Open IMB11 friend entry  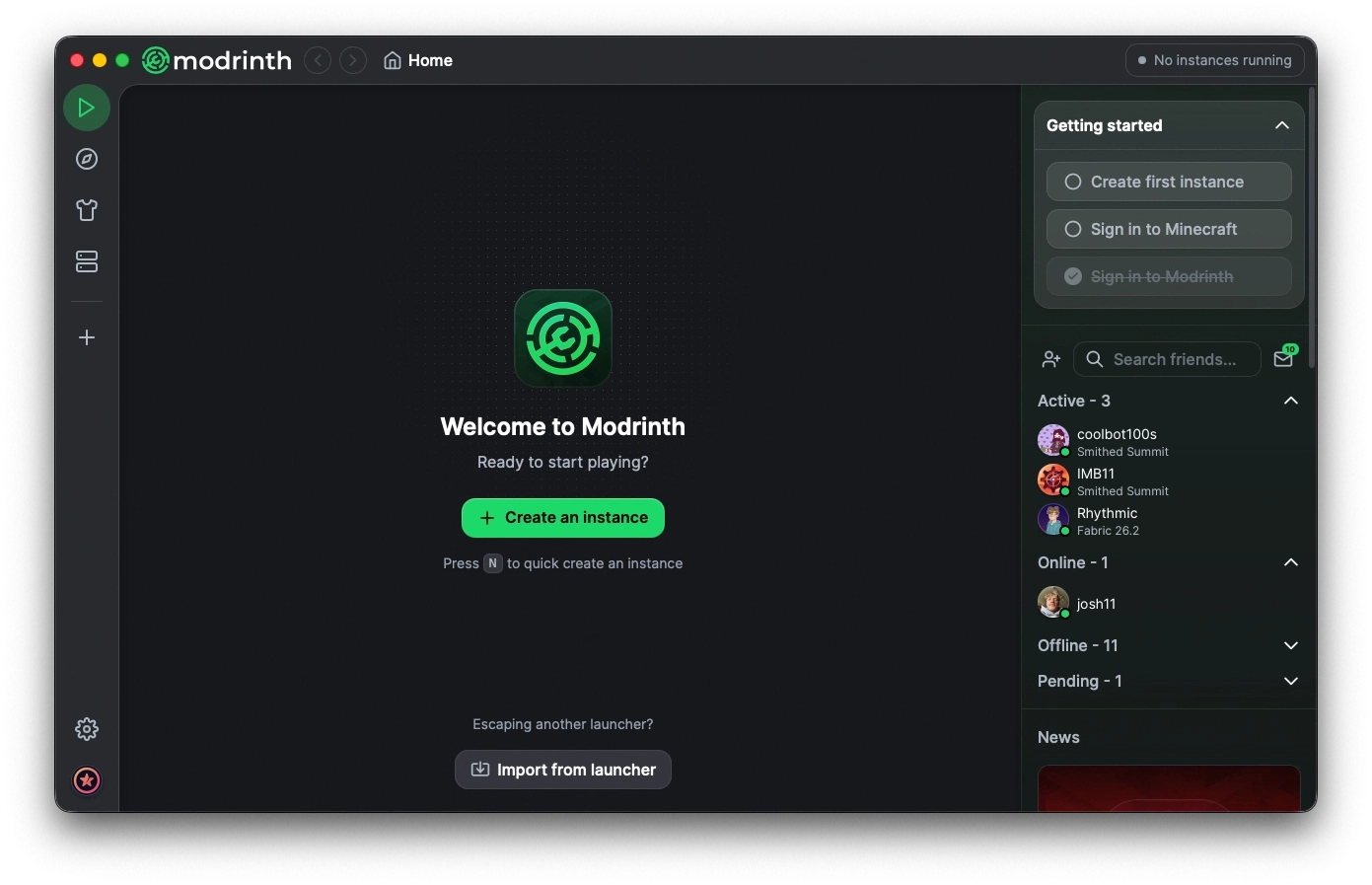1169,480
